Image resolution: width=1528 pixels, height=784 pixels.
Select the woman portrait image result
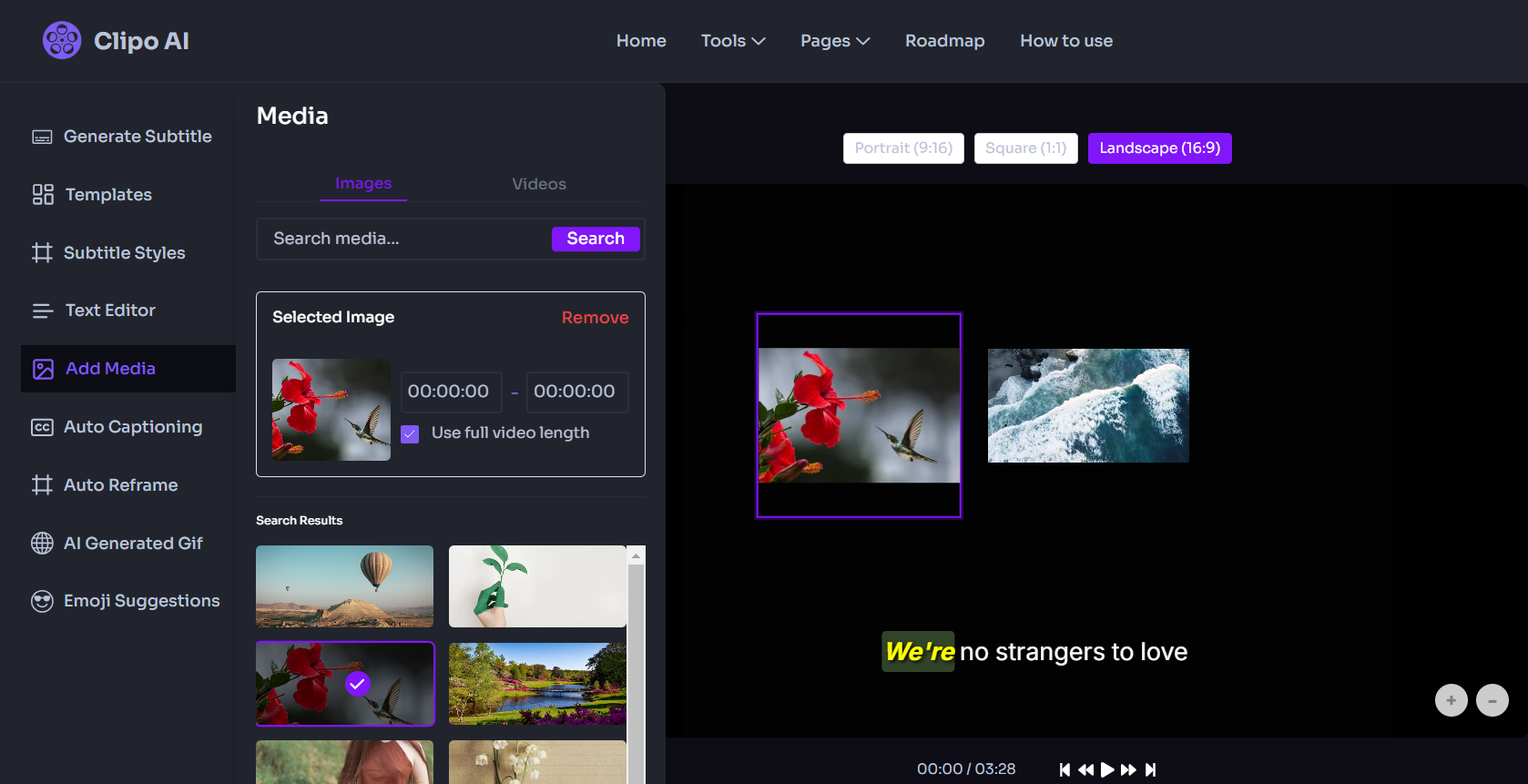click(x=344, y=762)
